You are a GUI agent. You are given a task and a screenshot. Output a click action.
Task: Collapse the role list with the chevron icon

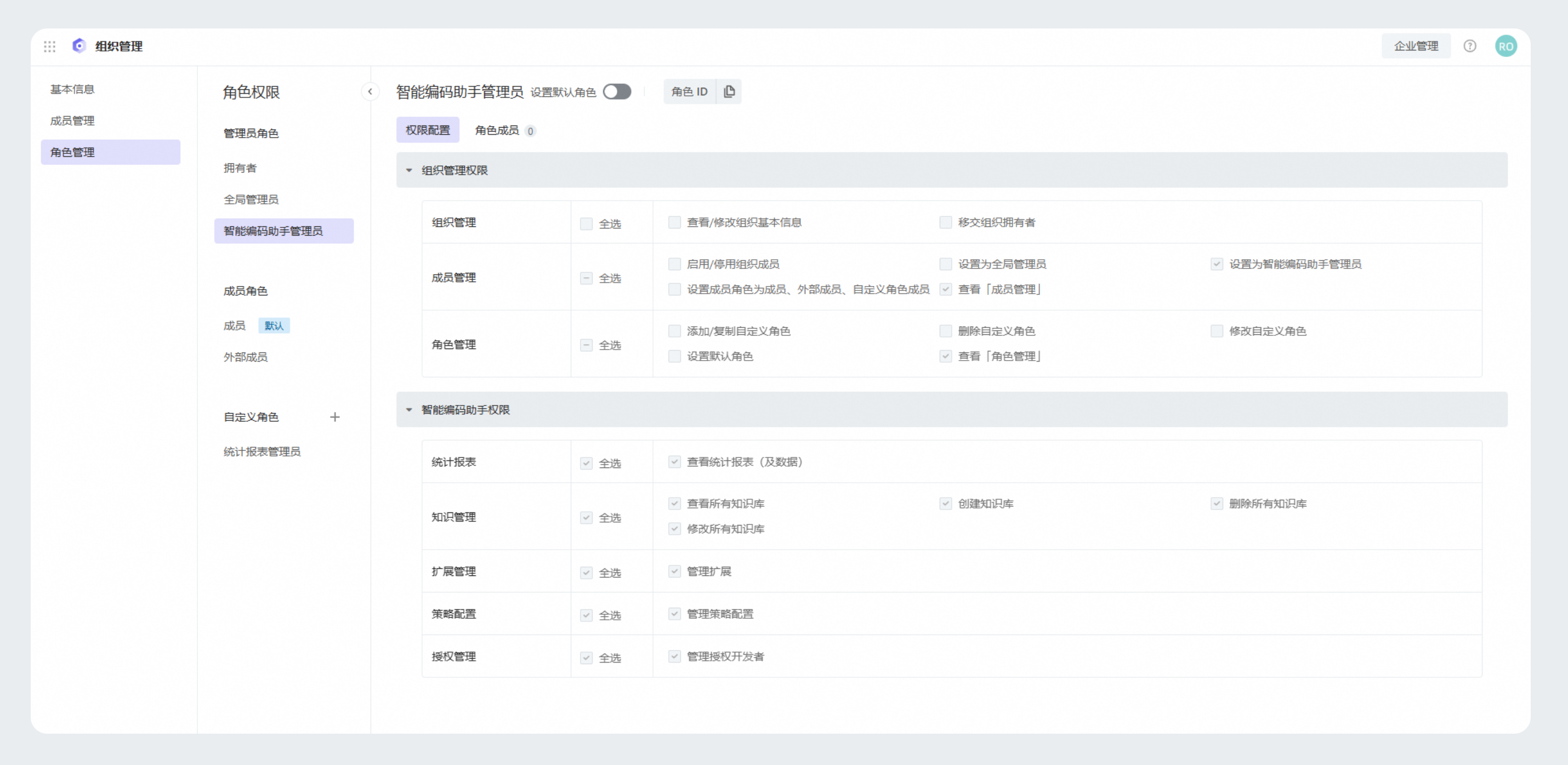pos(370,92)
